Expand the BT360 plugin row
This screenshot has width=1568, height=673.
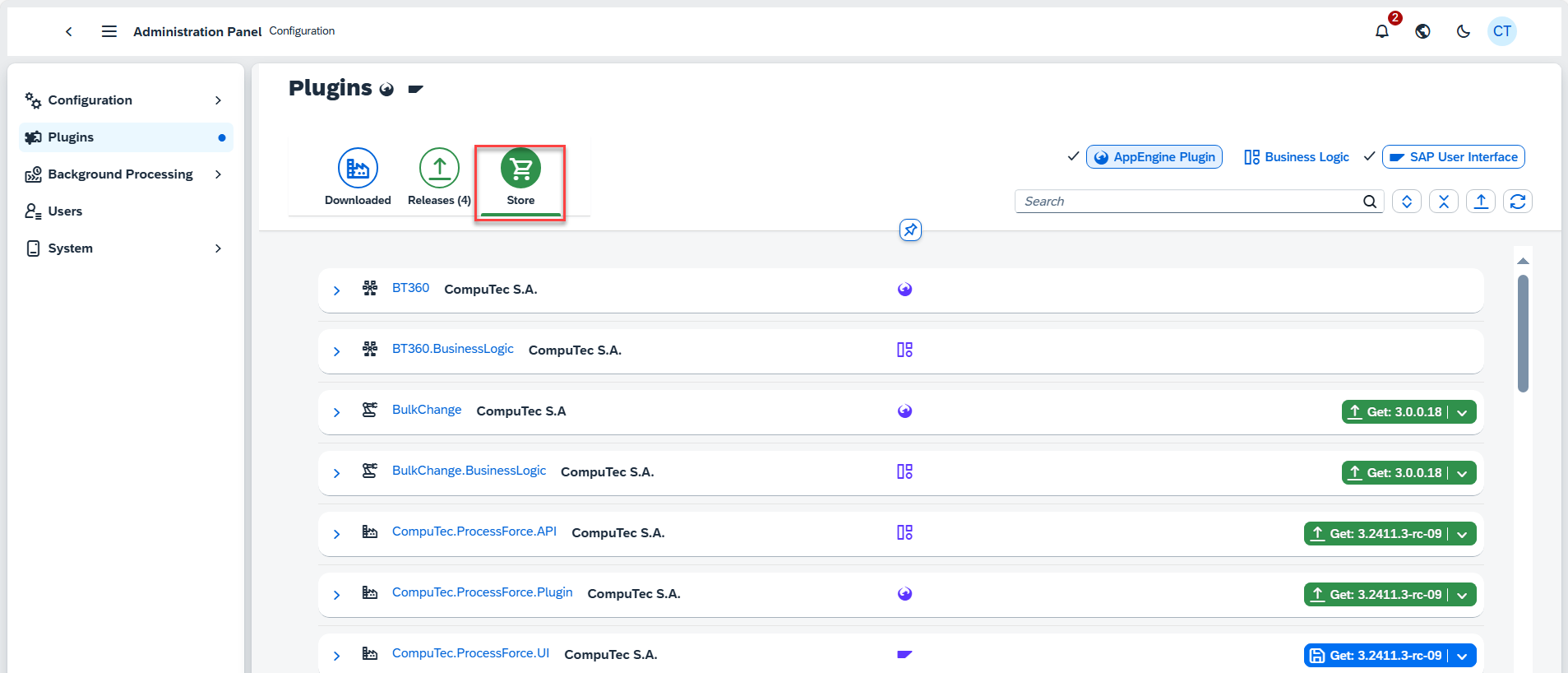336,290
